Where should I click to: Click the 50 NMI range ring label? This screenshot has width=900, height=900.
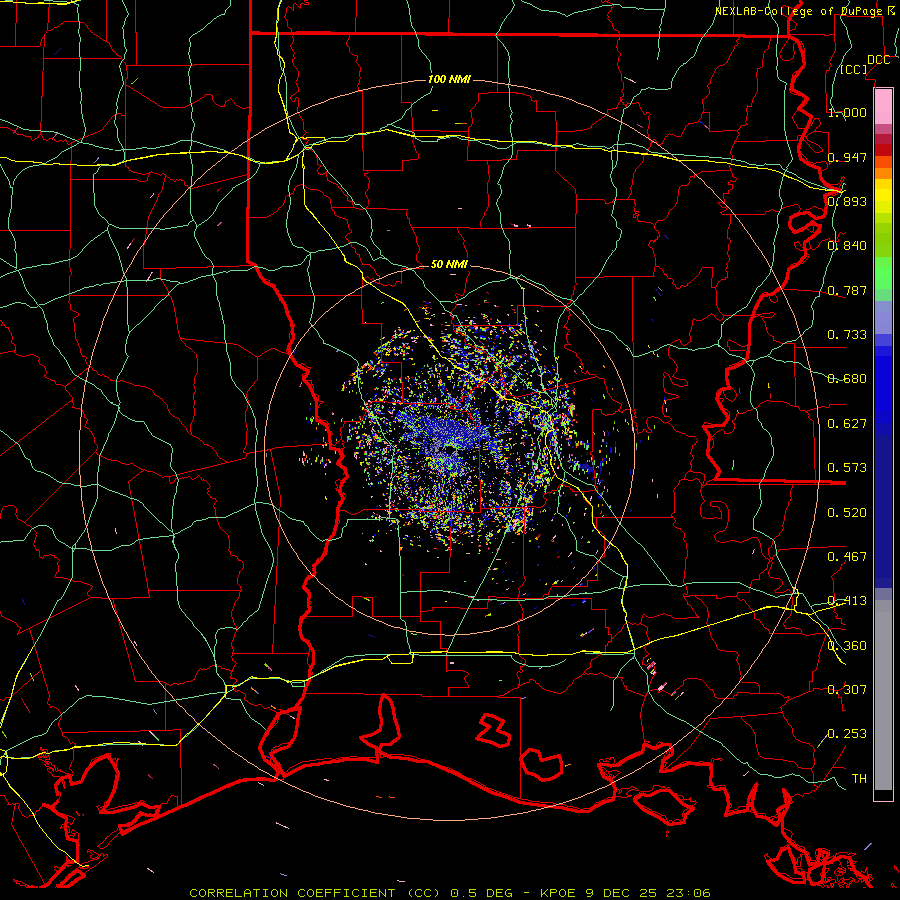click(449, 264)
